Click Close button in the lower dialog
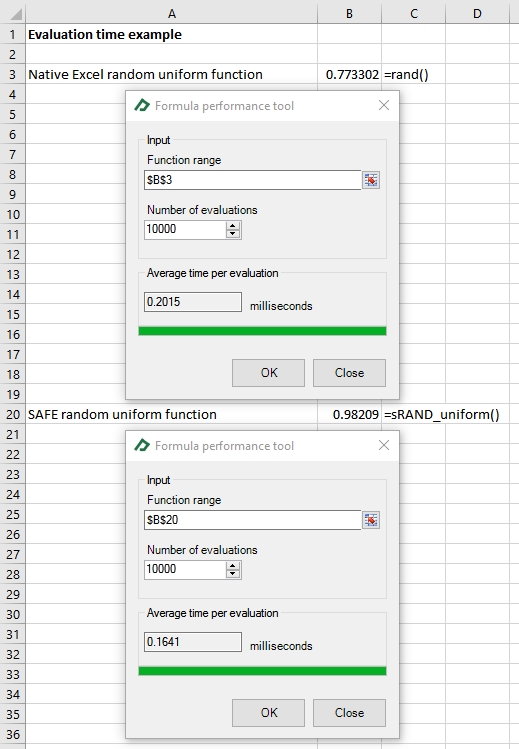 350,713
